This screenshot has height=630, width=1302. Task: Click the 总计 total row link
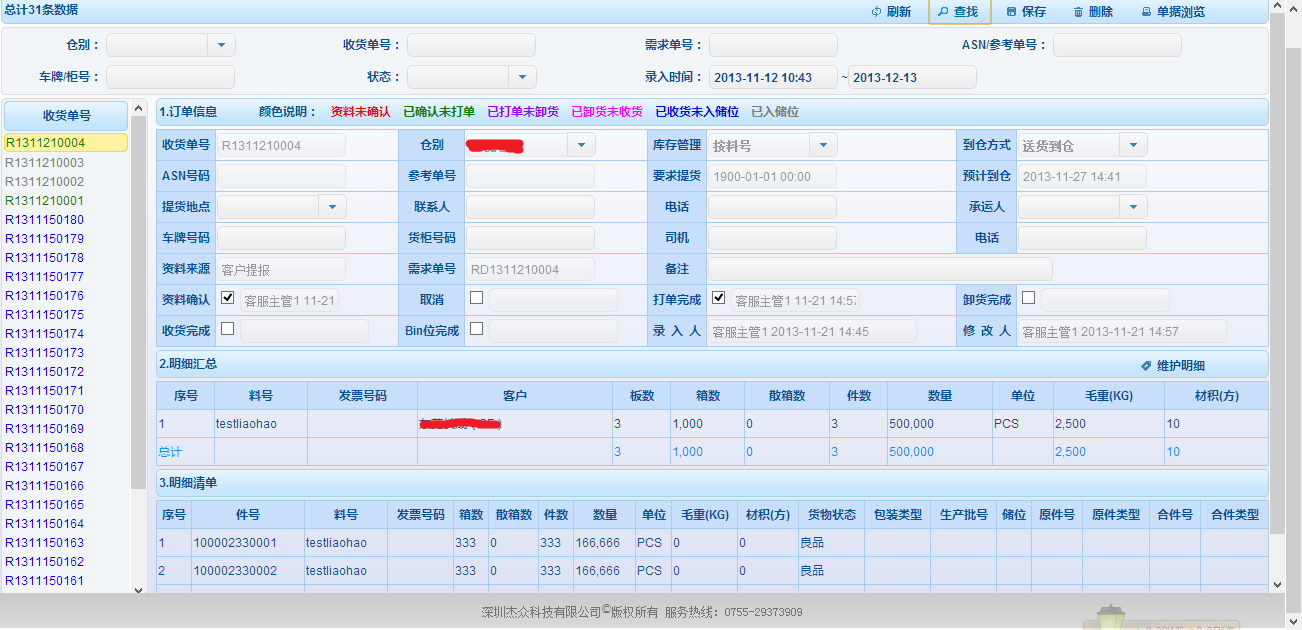pos(170,452)
